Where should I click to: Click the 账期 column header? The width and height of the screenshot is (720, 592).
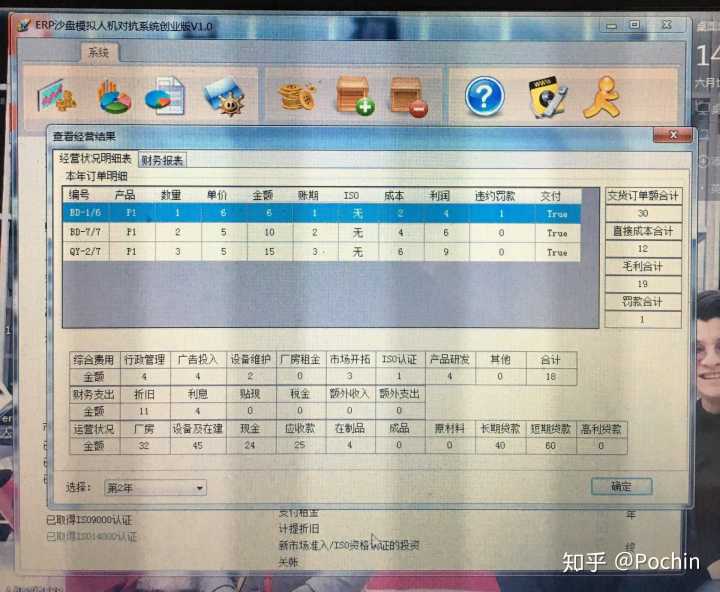point(308,195)
